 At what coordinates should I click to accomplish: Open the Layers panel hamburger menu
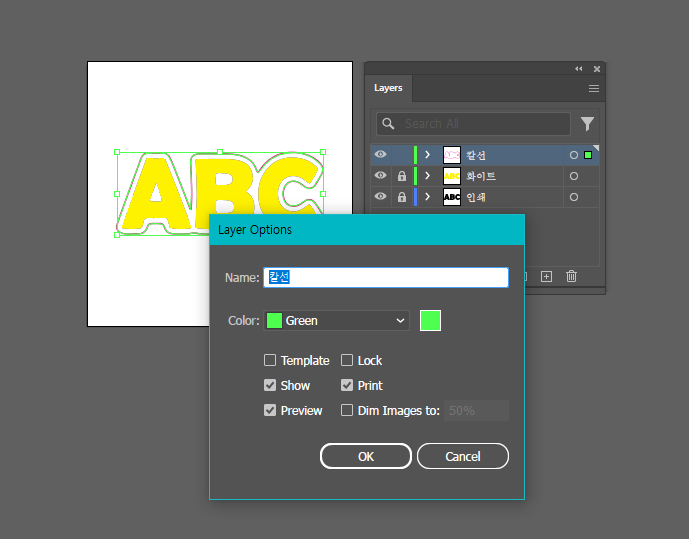coord(594,89)
